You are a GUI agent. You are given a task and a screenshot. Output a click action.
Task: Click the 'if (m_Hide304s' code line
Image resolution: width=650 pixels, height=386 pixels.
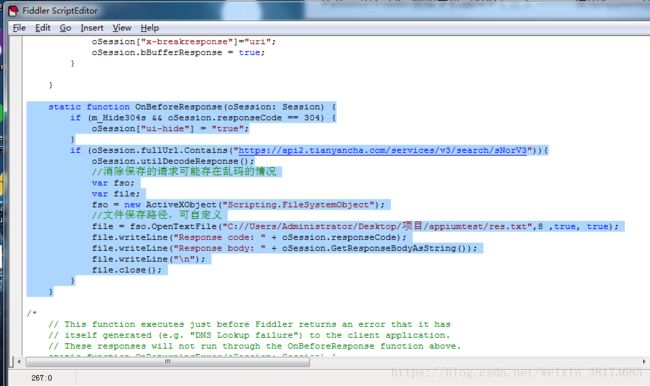[203, 118]
